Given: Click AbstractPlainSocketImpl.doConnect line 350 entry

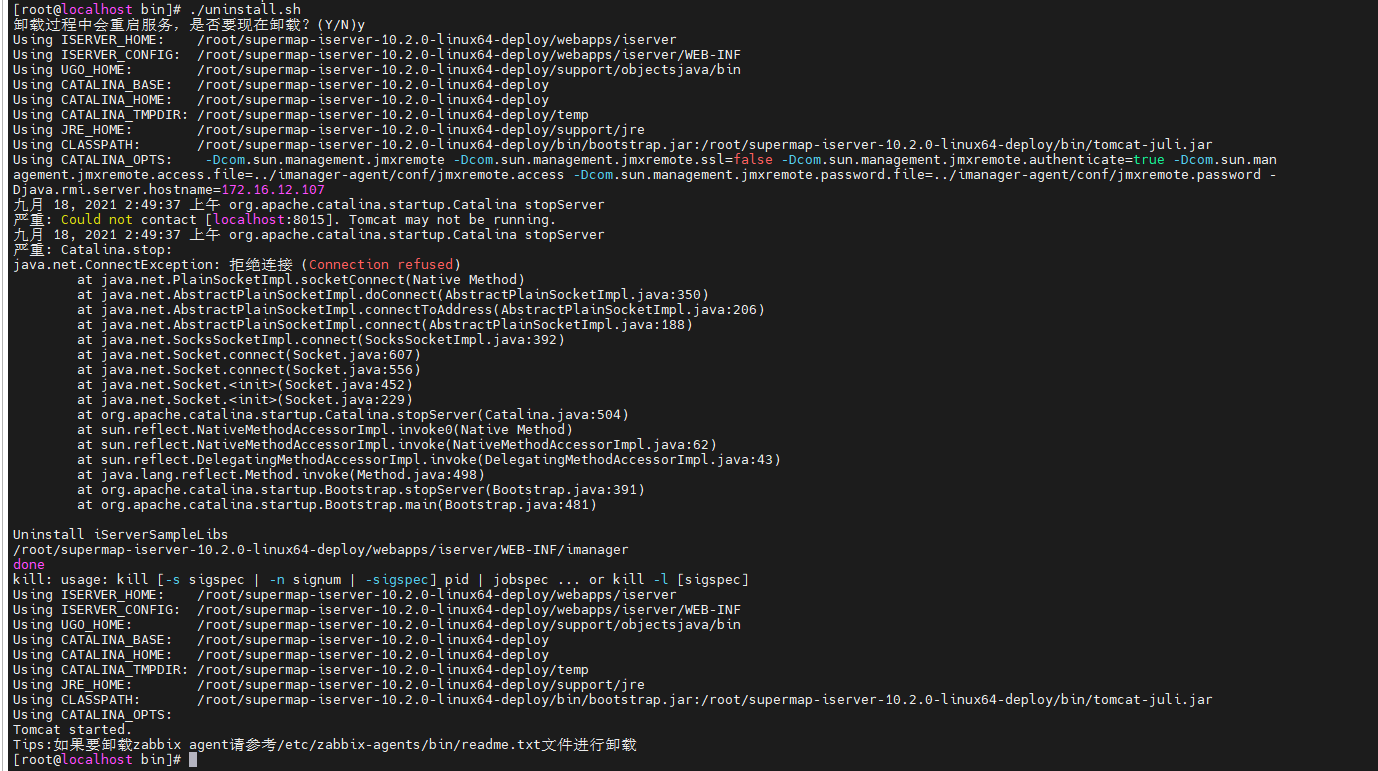Looking at the screenshot, I should tap(393, 294).
